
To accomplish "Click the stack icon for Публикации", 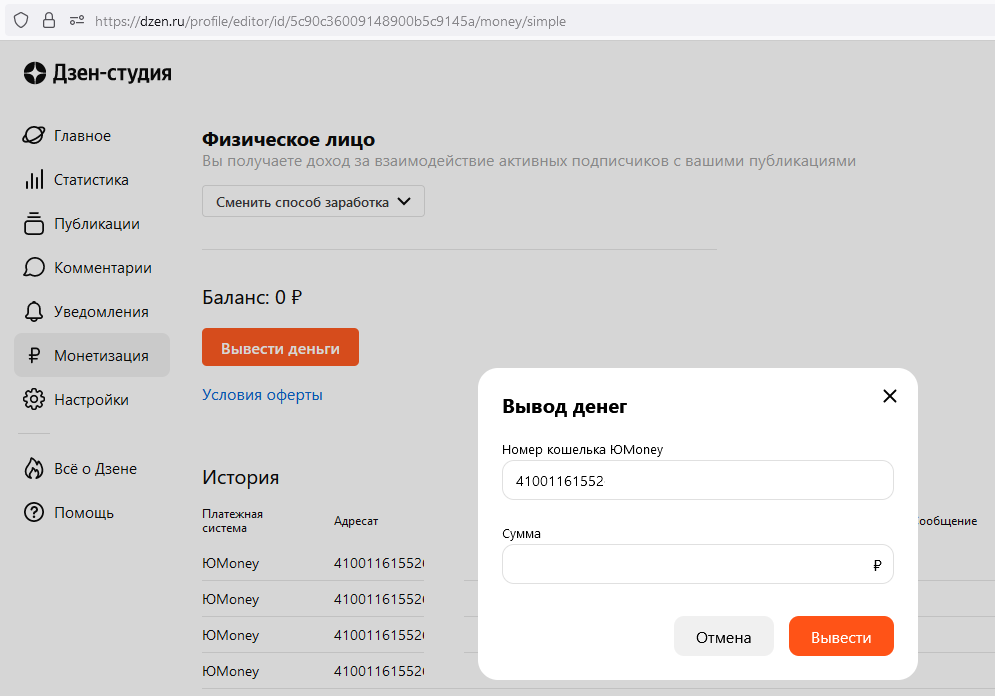I will click(x=34, y=223).
